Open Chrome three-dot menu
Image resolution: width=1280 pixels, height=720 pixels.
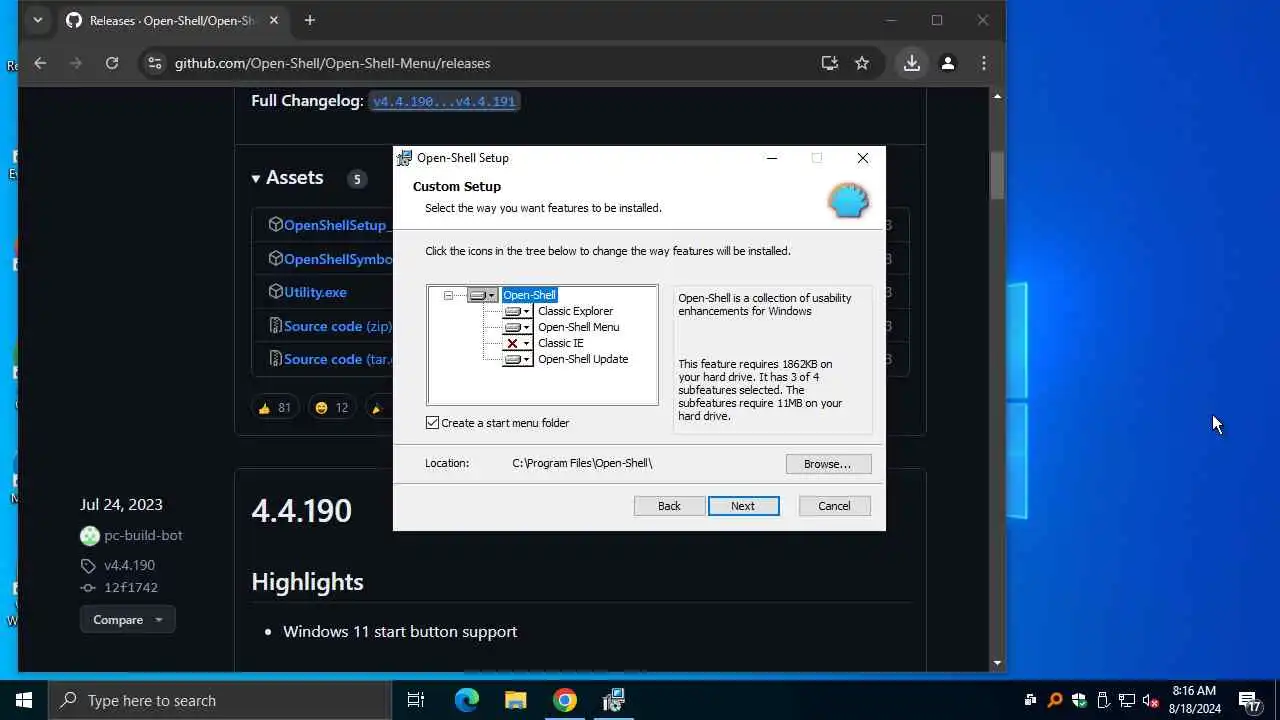point(984,63)
